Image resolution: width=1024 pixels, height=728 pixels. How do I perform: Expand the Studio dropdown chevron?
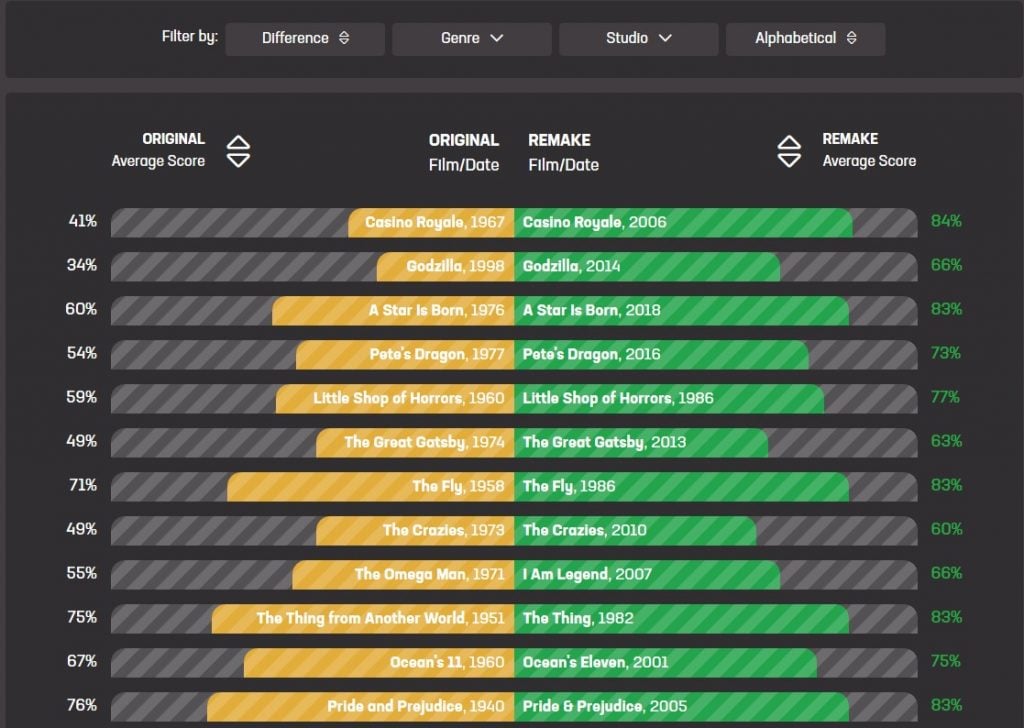[x=664, y=38]
